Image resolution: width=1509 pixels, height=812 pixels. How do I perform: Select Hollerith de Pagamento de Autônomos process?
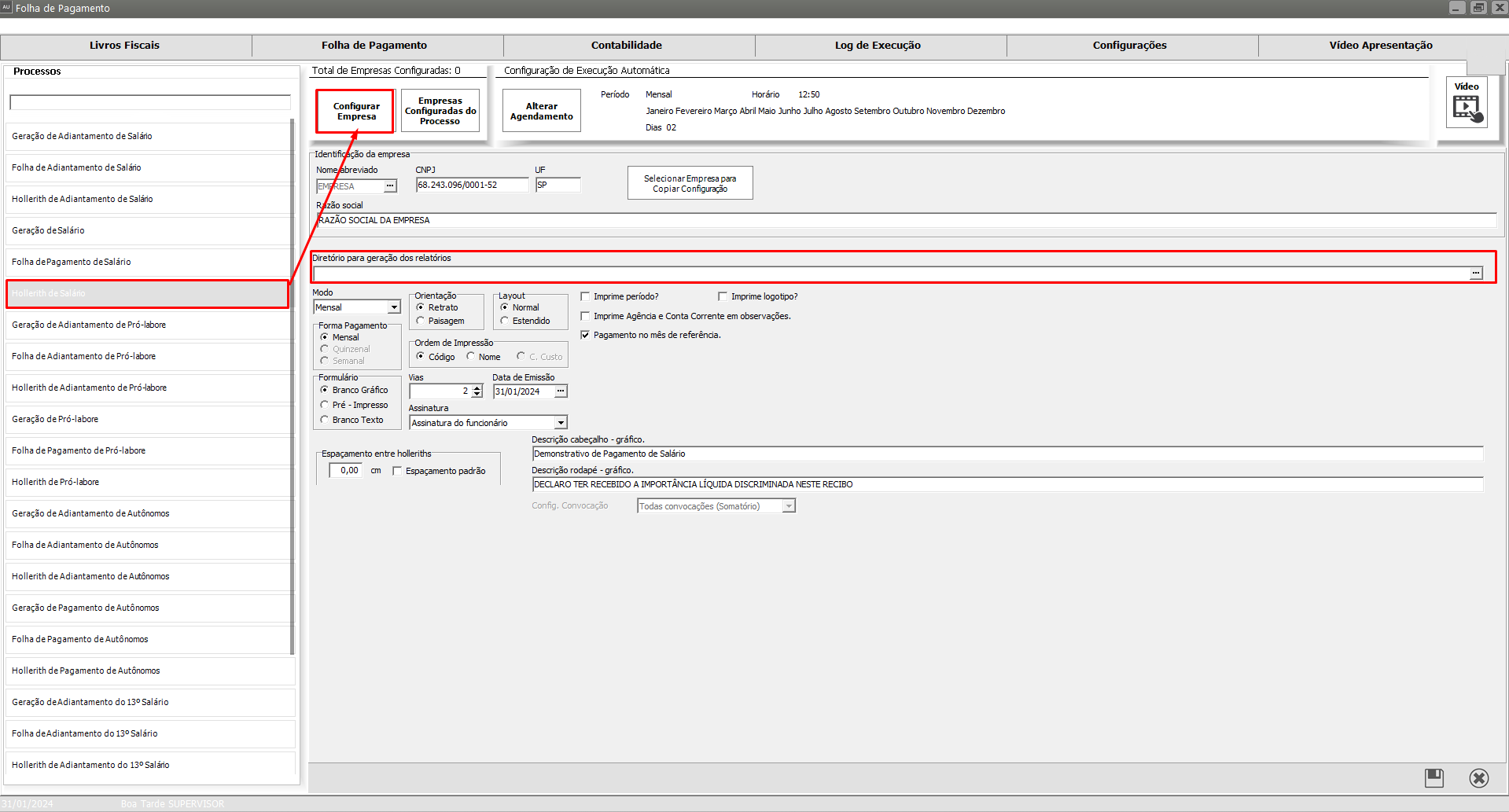pyautogui.click(x=149, y=671)
